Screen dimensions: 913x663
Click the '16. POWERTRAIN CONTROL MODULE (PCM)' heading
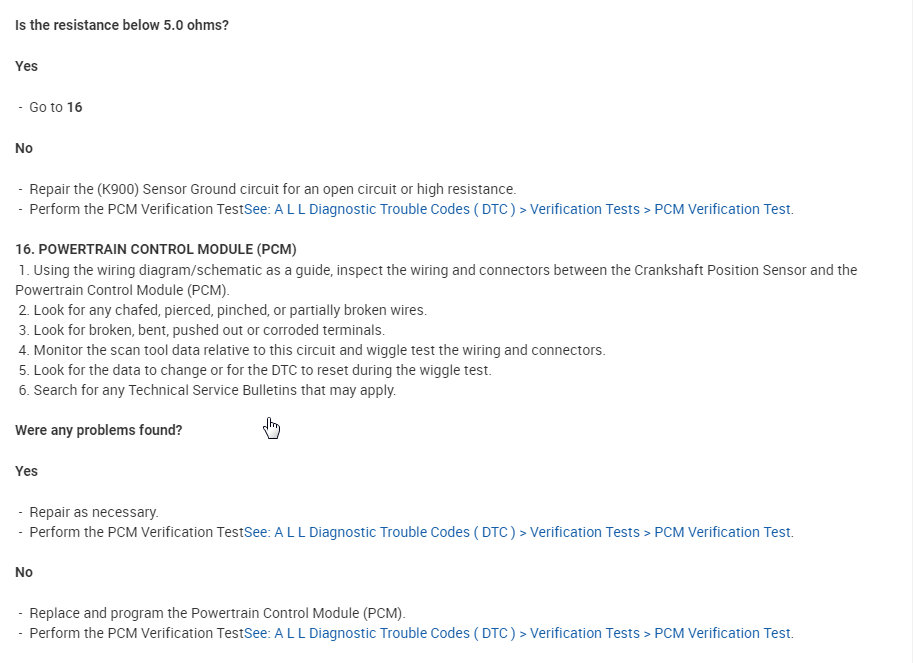point(156,249)
